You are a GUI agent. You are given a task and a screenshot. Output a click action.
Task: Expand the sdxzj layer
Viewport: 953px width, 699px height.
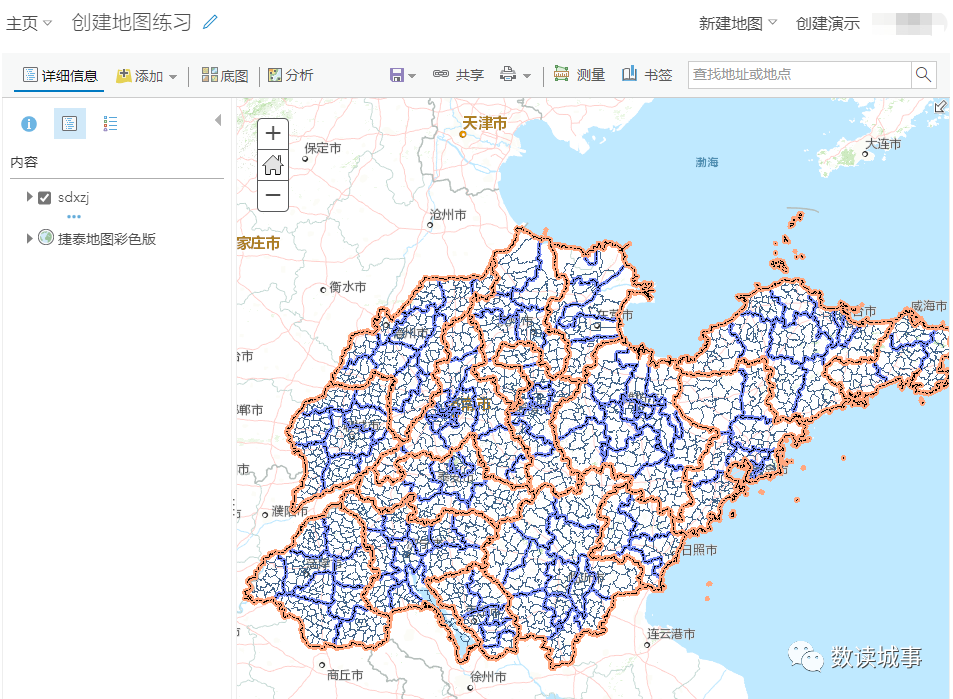click(x=29, y=196)
